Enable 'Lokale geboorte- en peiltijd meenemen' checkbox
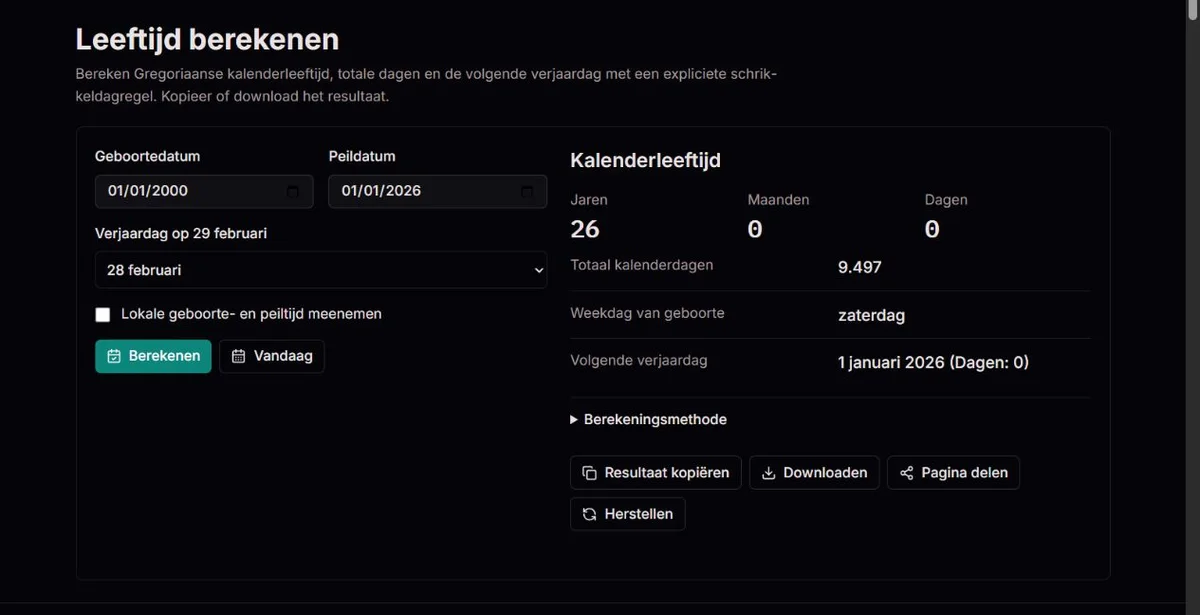This screenshot has width=1200, height=615. click(x=102, y=314)
